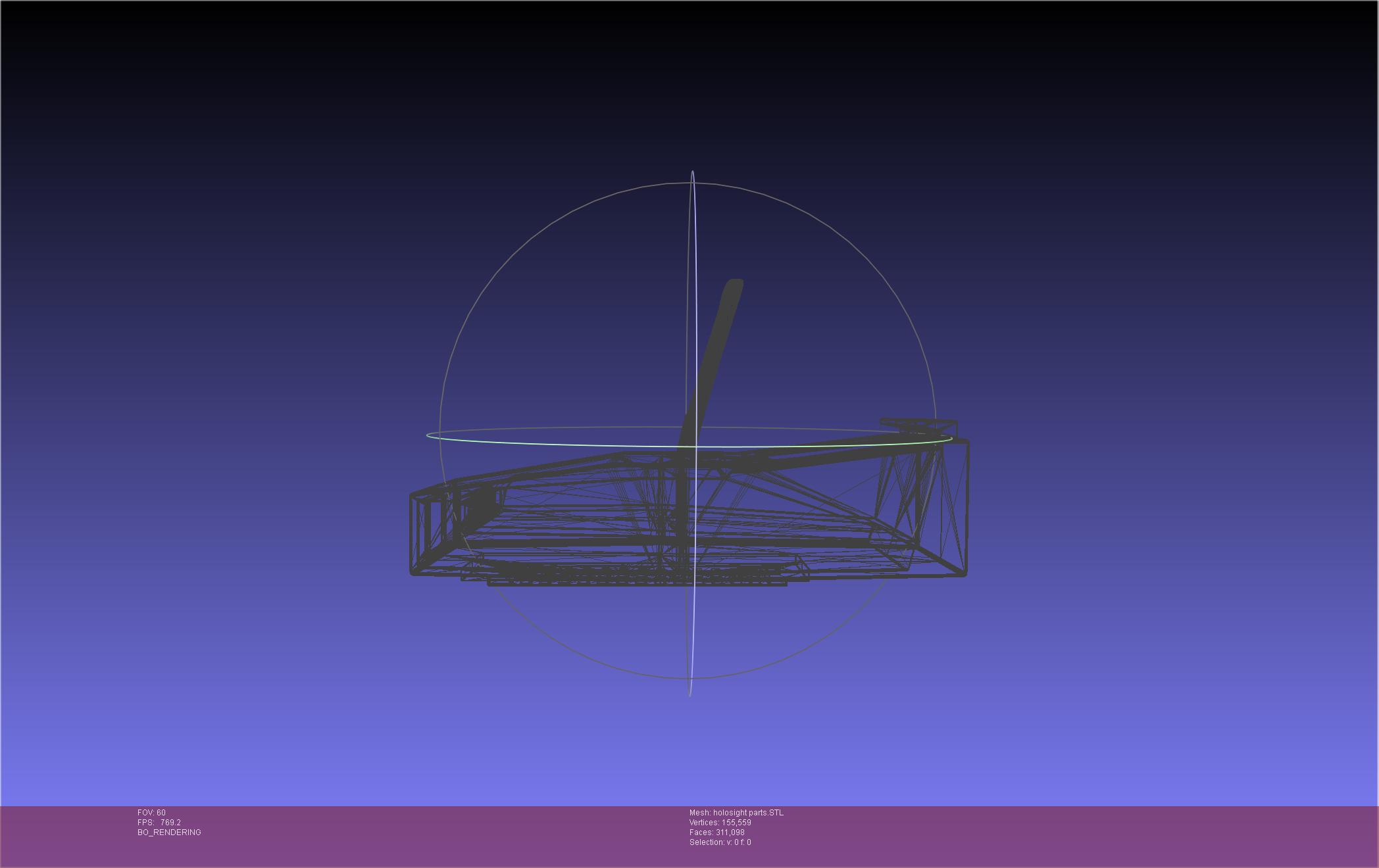Click the center where the trackball rings intersect
This screenshot has width=1379, height=868.
(x=695, y=446)
